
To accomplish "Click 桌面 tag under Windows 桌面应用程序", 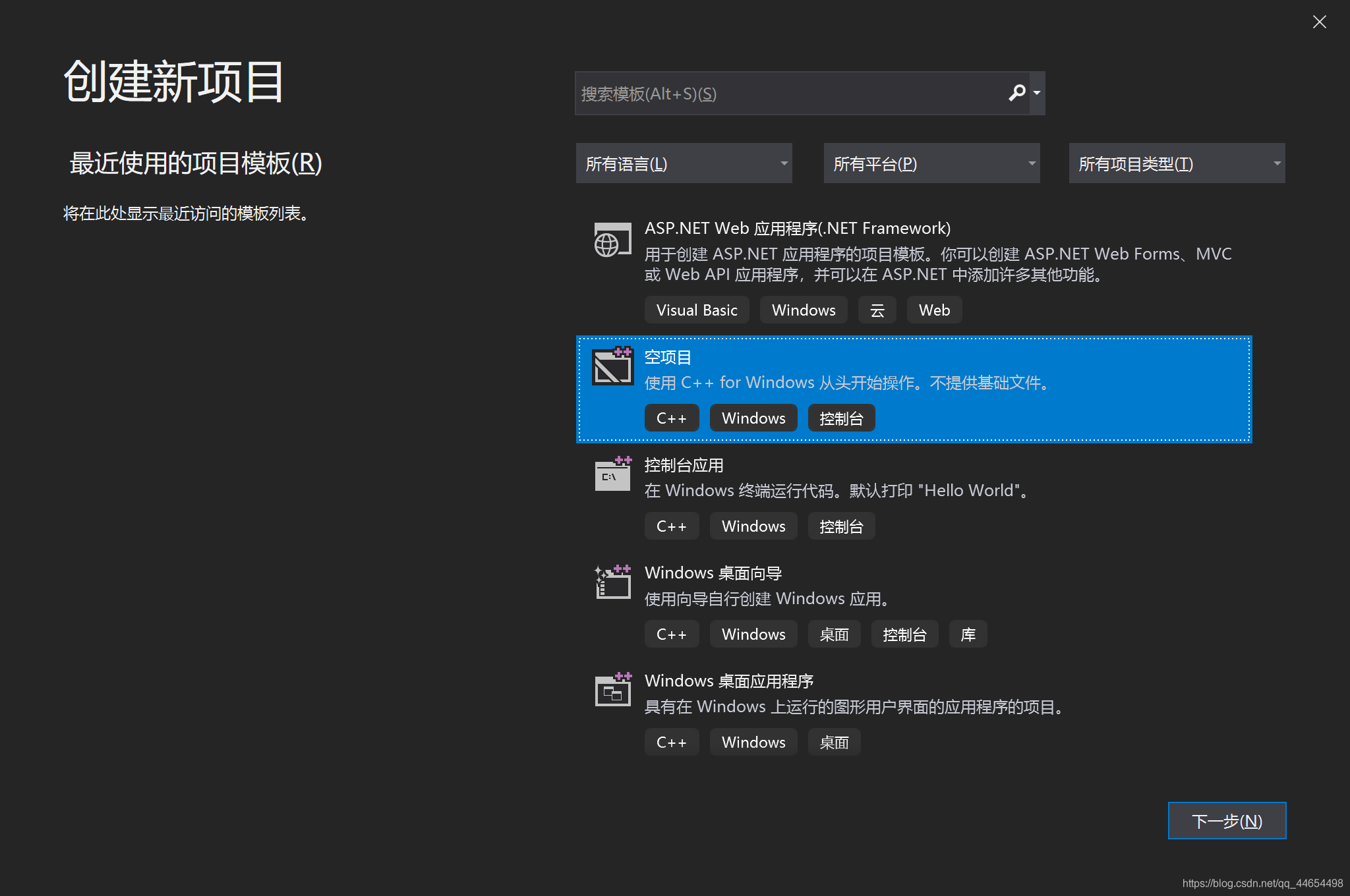I will 834,742.
